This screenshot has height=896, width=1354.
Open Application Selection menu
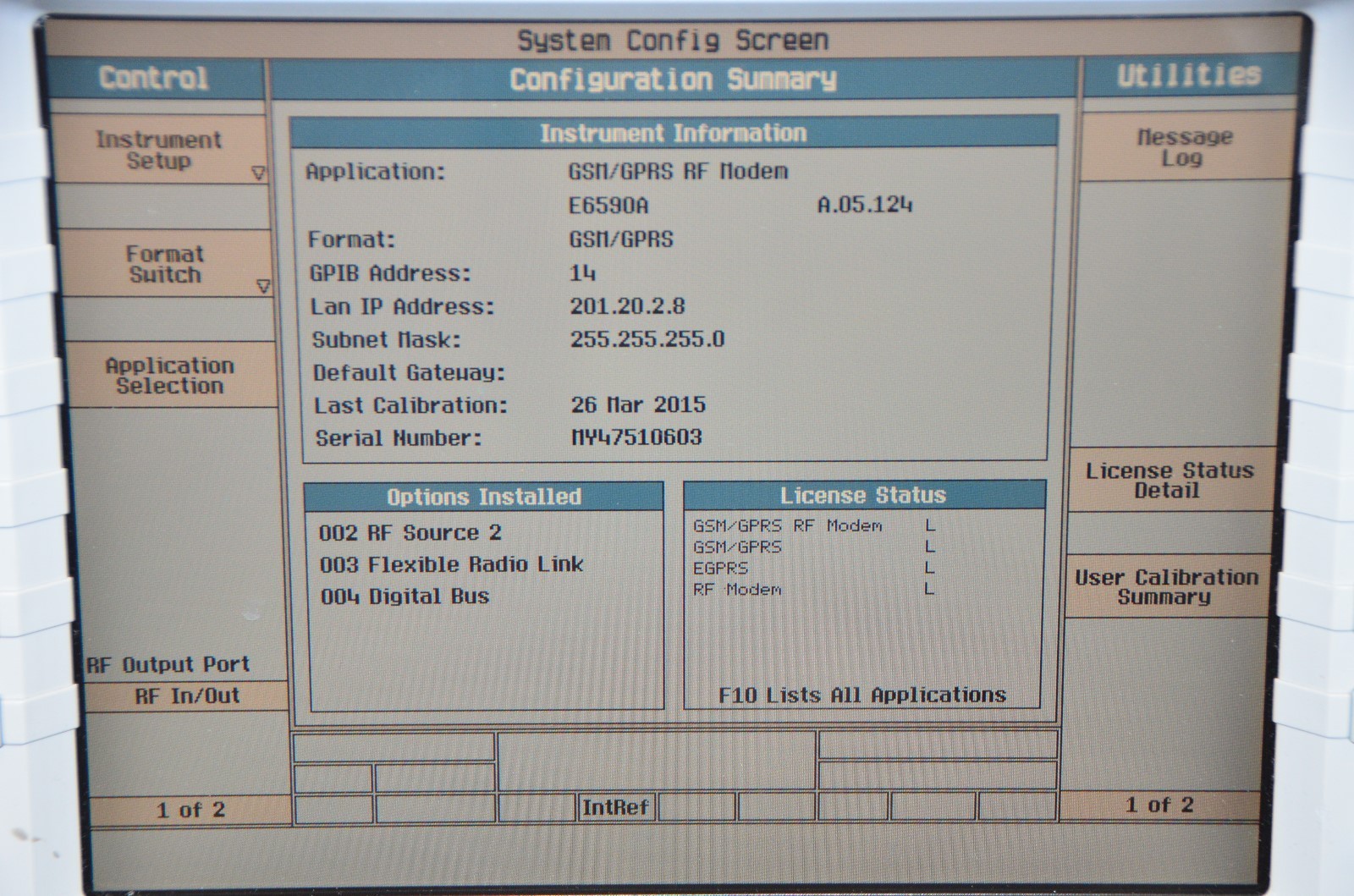point(169,376)
